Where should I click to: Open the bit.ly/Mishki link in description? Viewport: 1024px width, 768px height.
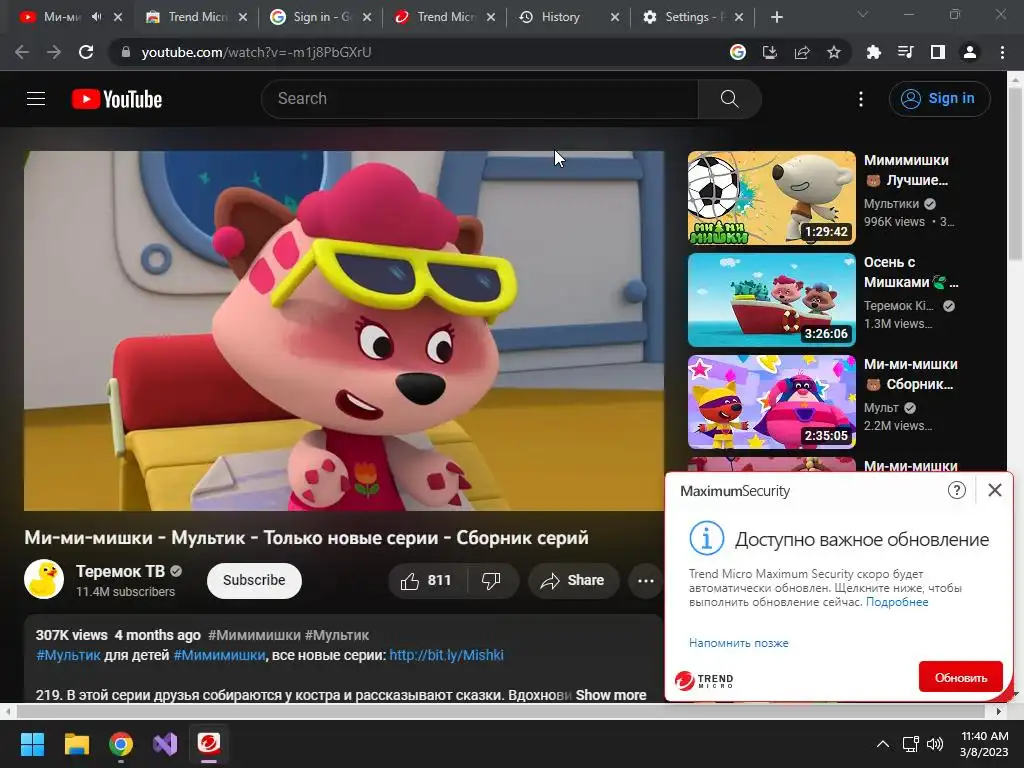point(446,655)
